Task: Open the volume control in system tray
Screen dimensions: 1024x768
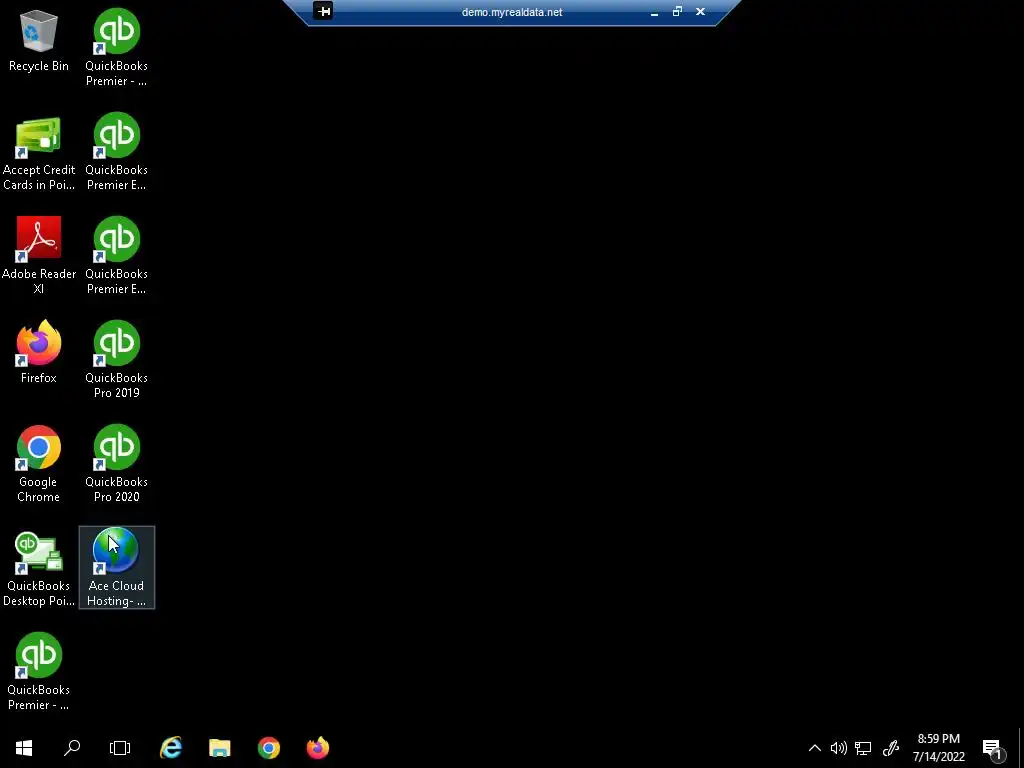Action: click(839, 748)
